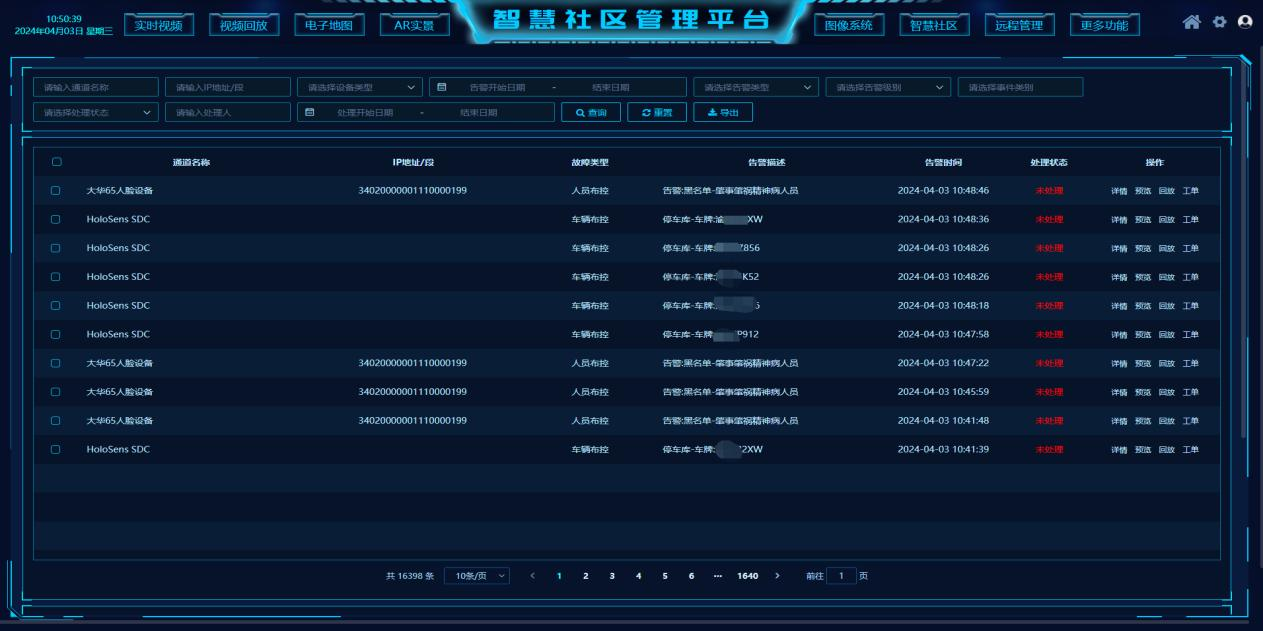This screenshot has width=1263, height=631.
Task: Open 详情 for the 10:48:46 alarm
Action: pyautogui.click(x=1119, y=191)
